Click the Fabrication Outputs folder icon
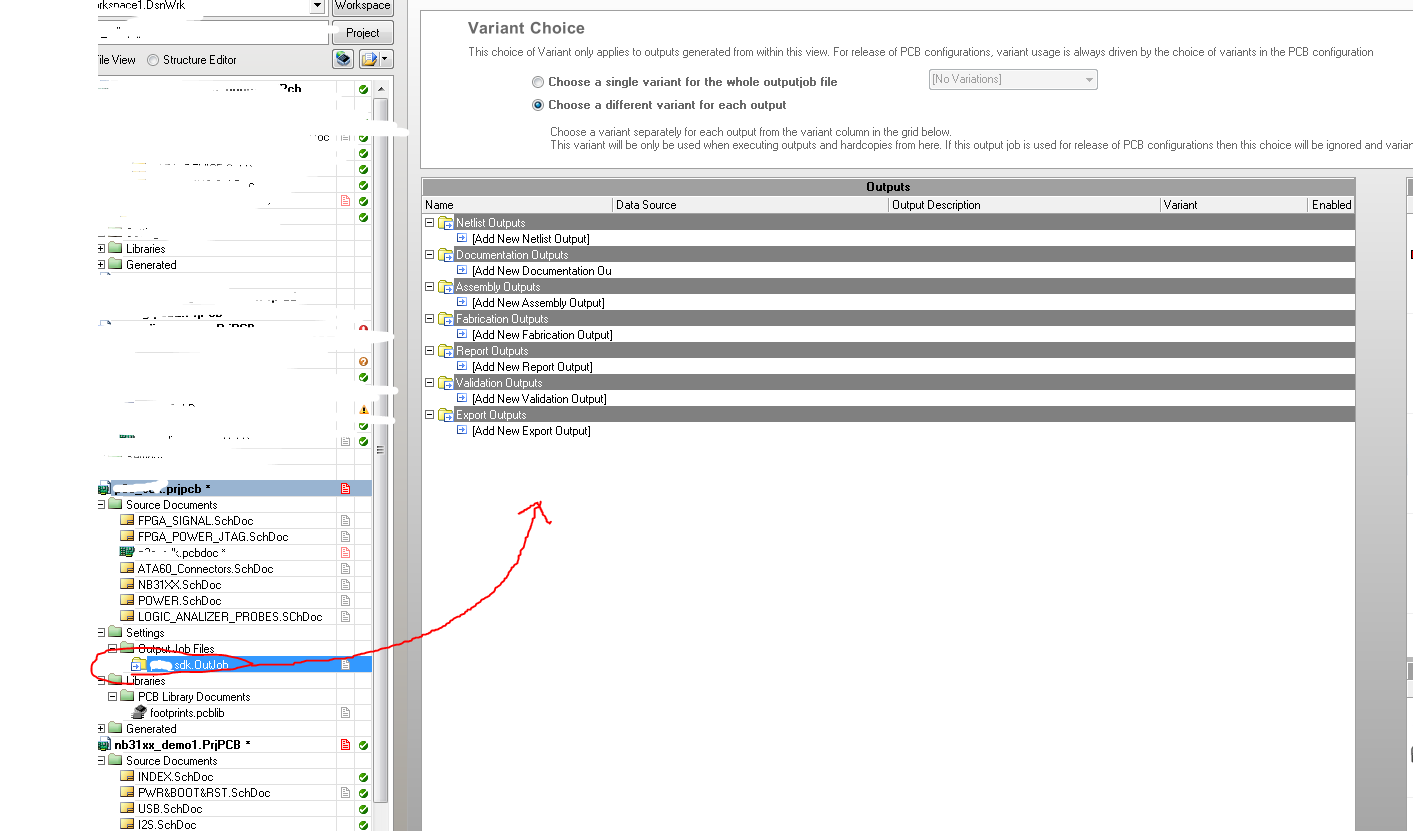Image resolution: width=1413 pixels, height=831 pixels. tap(445, 319)
